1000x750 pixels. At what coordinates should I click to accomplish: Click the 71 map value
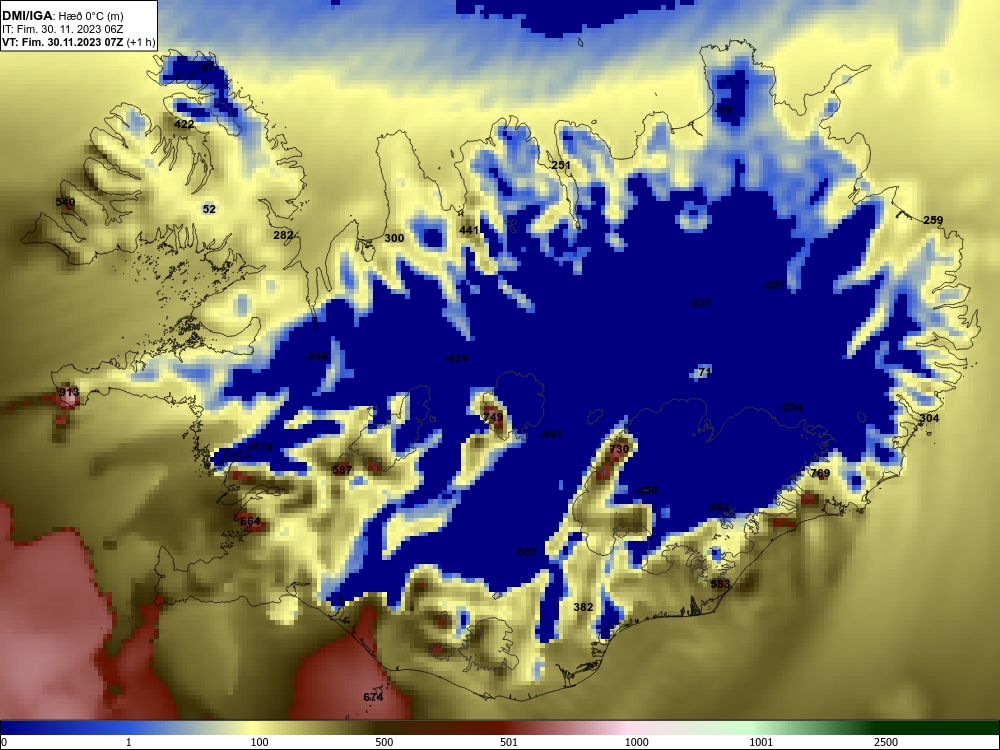(705, 371)
